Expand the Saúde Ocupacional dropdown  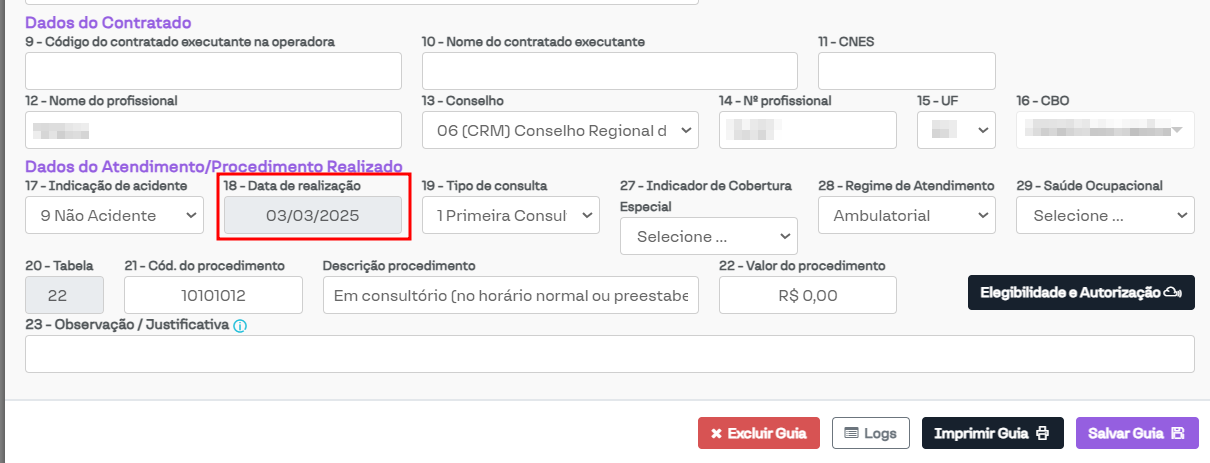[1105, 215]
